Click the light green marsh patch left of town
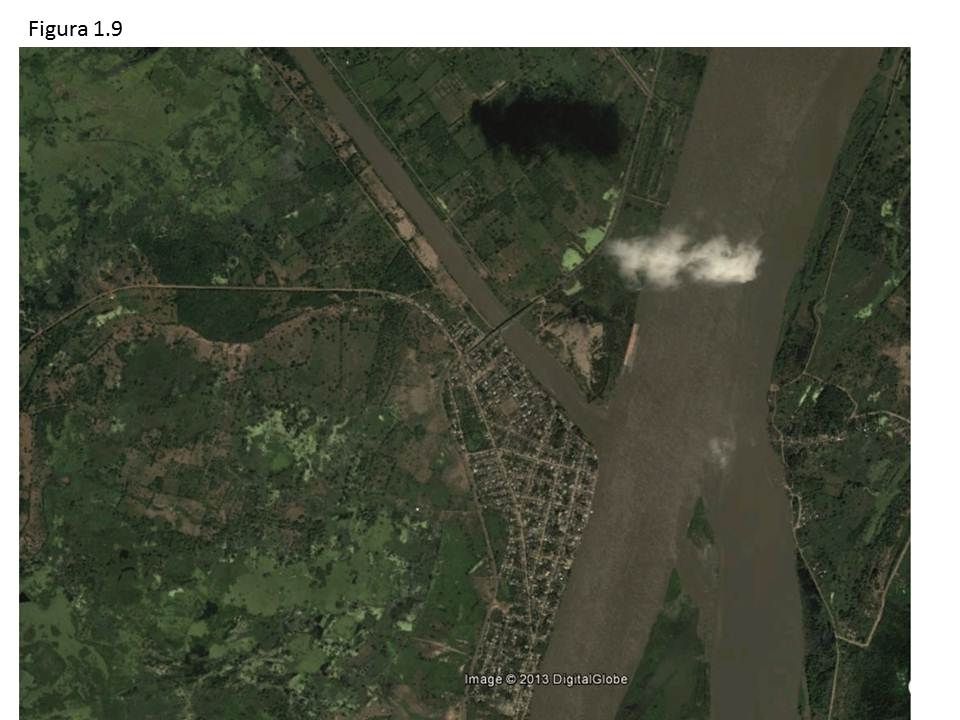Viewport: 960px width, 720px height. tap(288, 436)
